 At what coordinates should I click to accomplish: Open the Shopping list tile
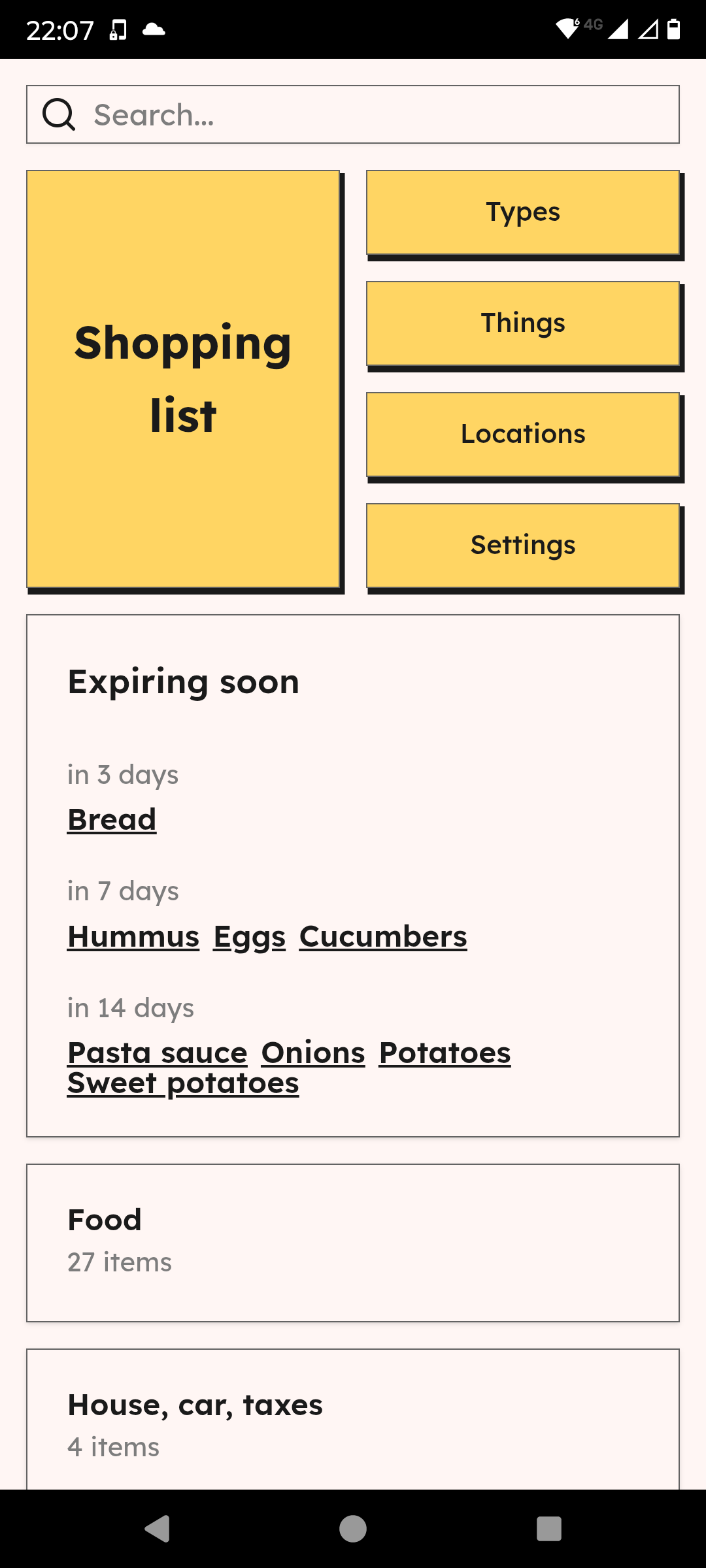183,379
